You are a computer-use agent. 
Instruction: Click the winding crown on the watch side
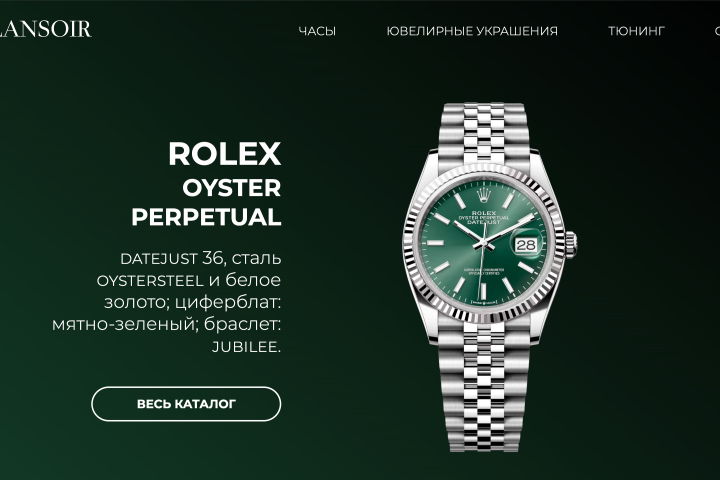571,245
